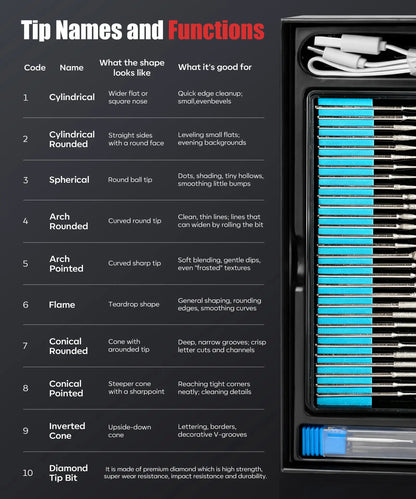Click 'What it's good for' header

pos(215,67)
